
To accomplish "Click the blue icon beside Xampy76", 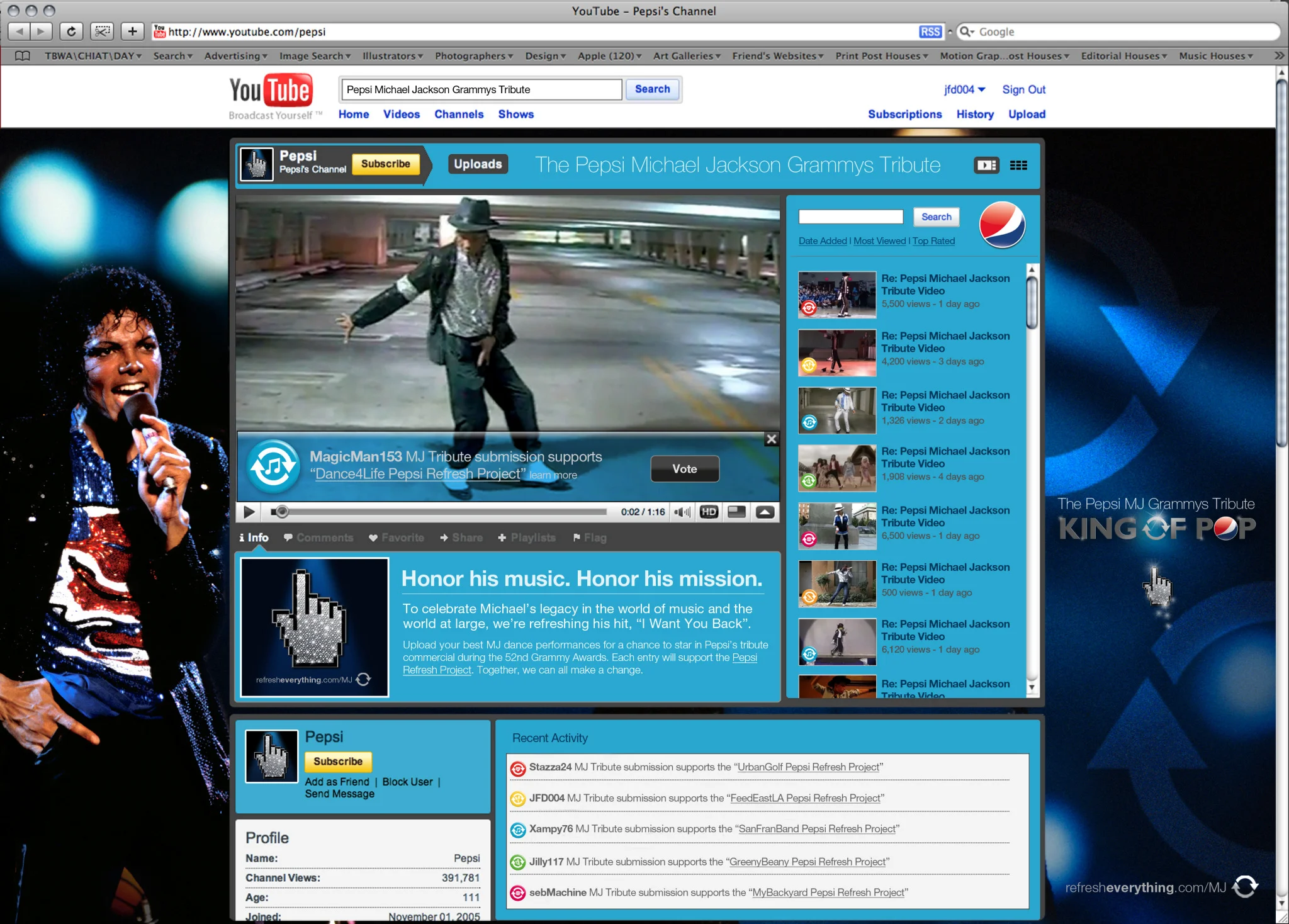I will [x=517, y=830].
